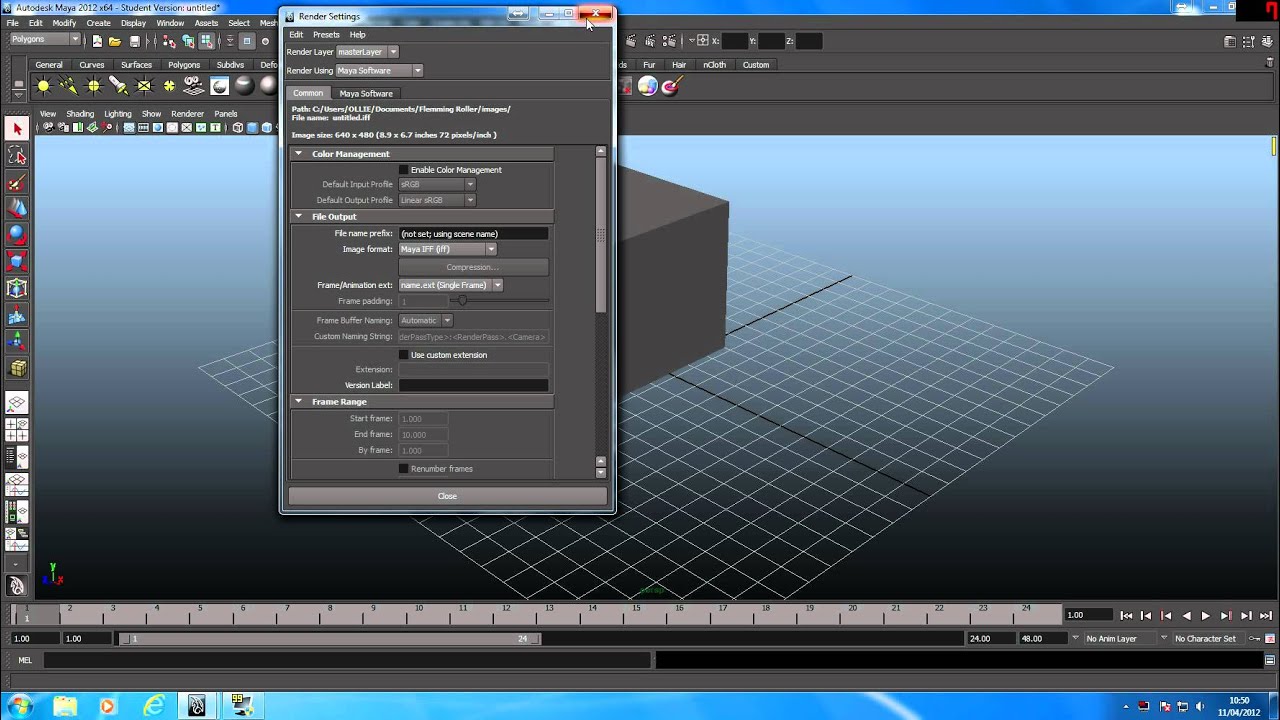The width and height of the screenshot is (1280, 720).
Task: Activate the Lasso Select tool
Action: click(17, 155)
